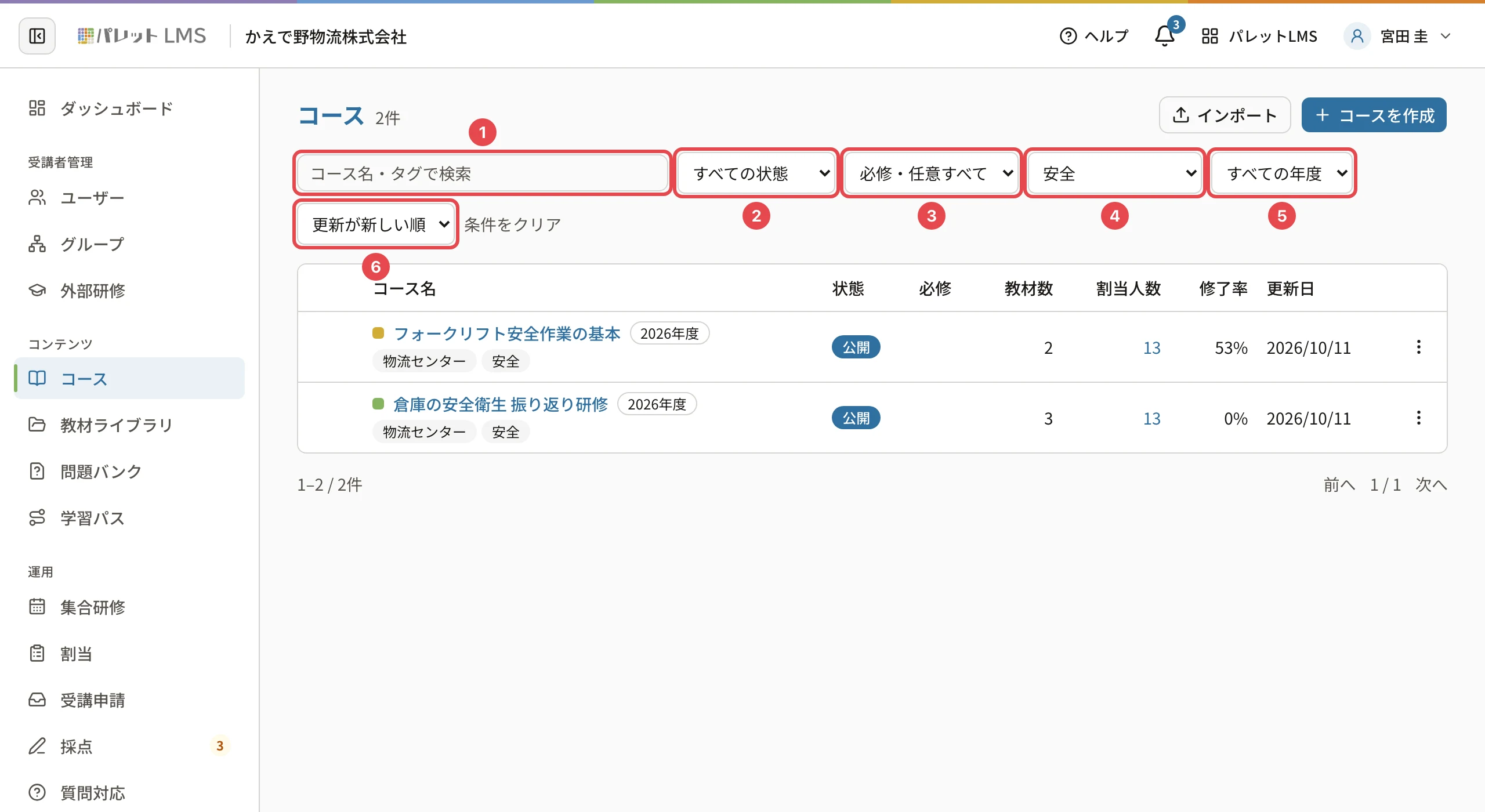1485x812 pixels.
Task: Click the 採点 pencil icon
Action: (37, 746)
